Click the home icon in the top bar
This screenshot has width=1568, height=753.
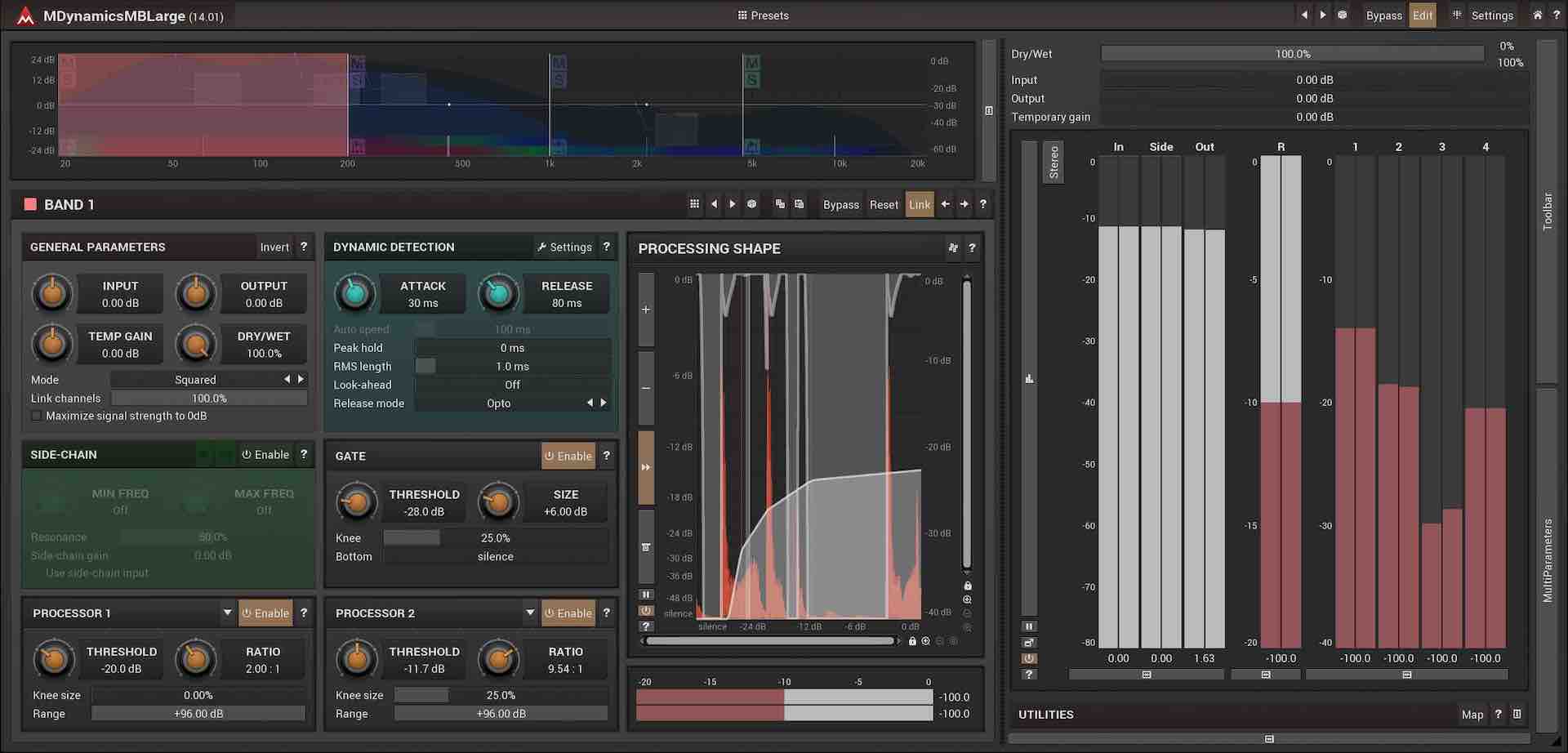[x=1537, y=15]
